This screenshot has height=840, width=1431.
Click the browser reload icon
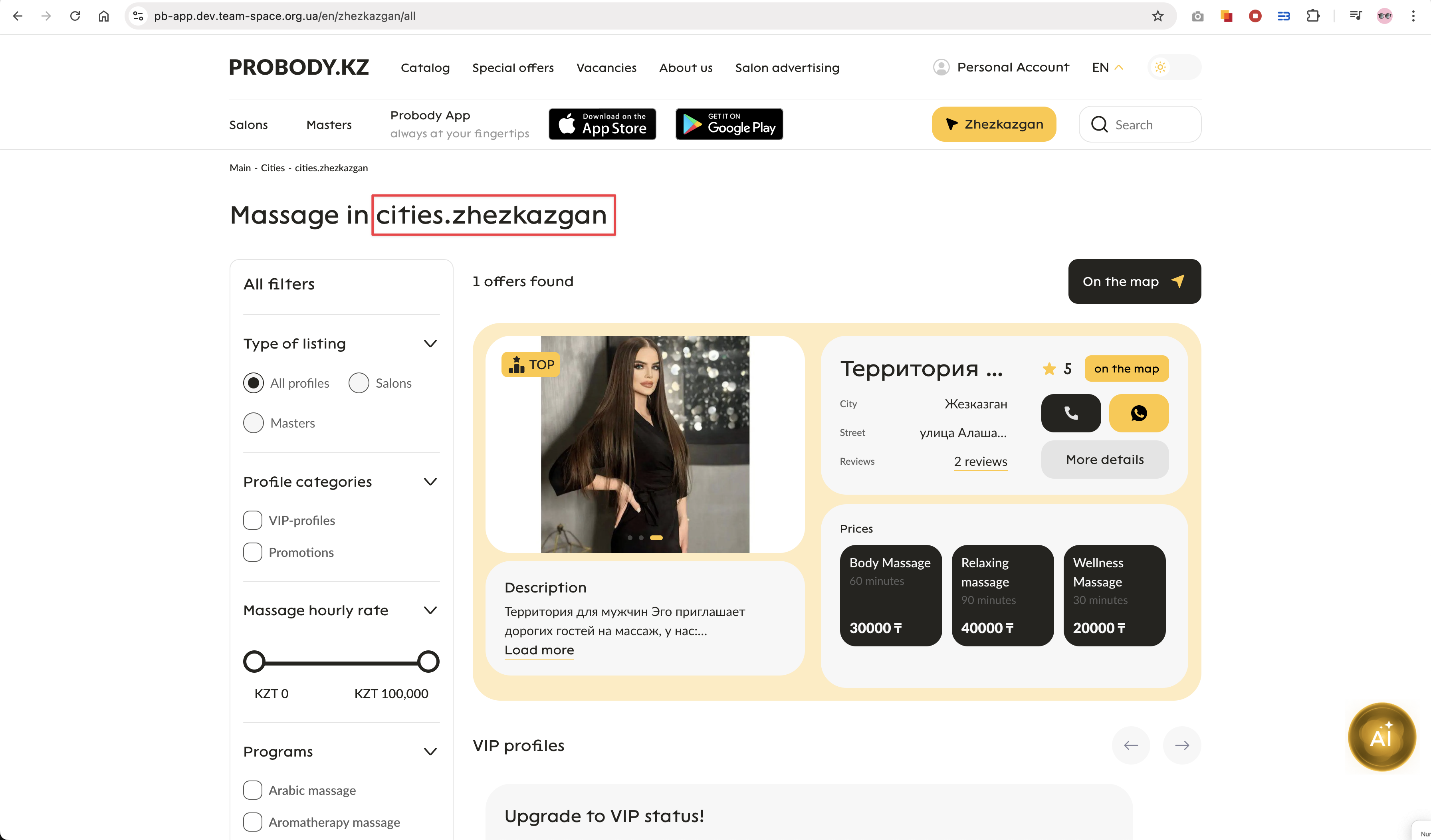click(x=75, y=16)
